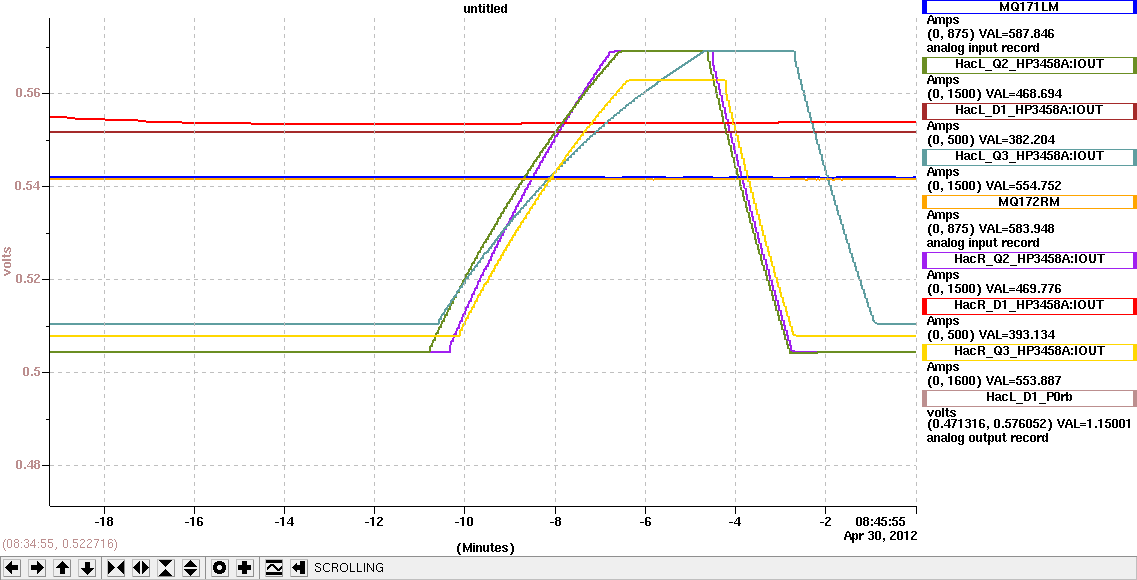Pan plot right with right arrow icon

pyautogui.click(x=38, y=568)
